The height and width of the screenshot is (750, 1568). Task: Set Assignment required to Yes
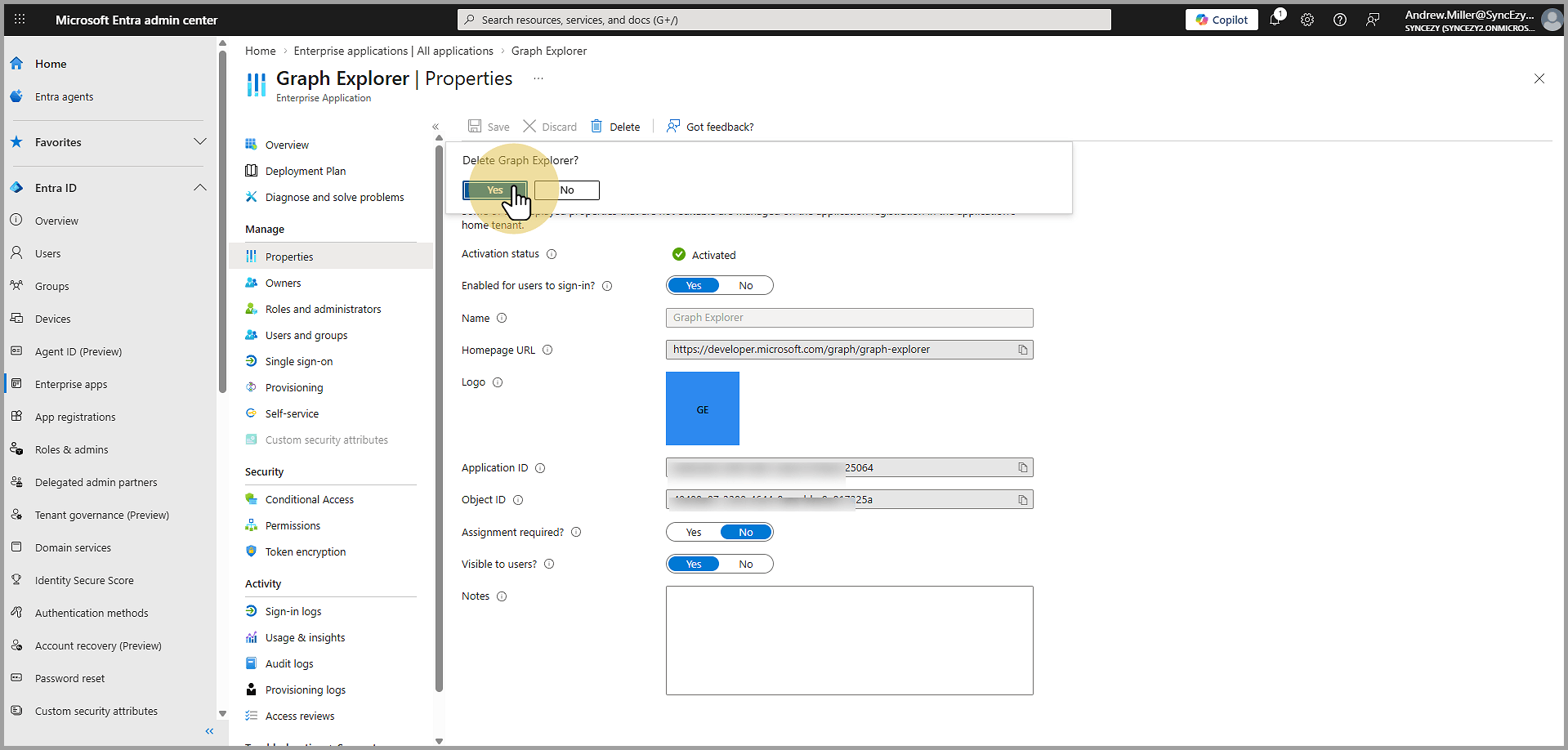point(694,532)
